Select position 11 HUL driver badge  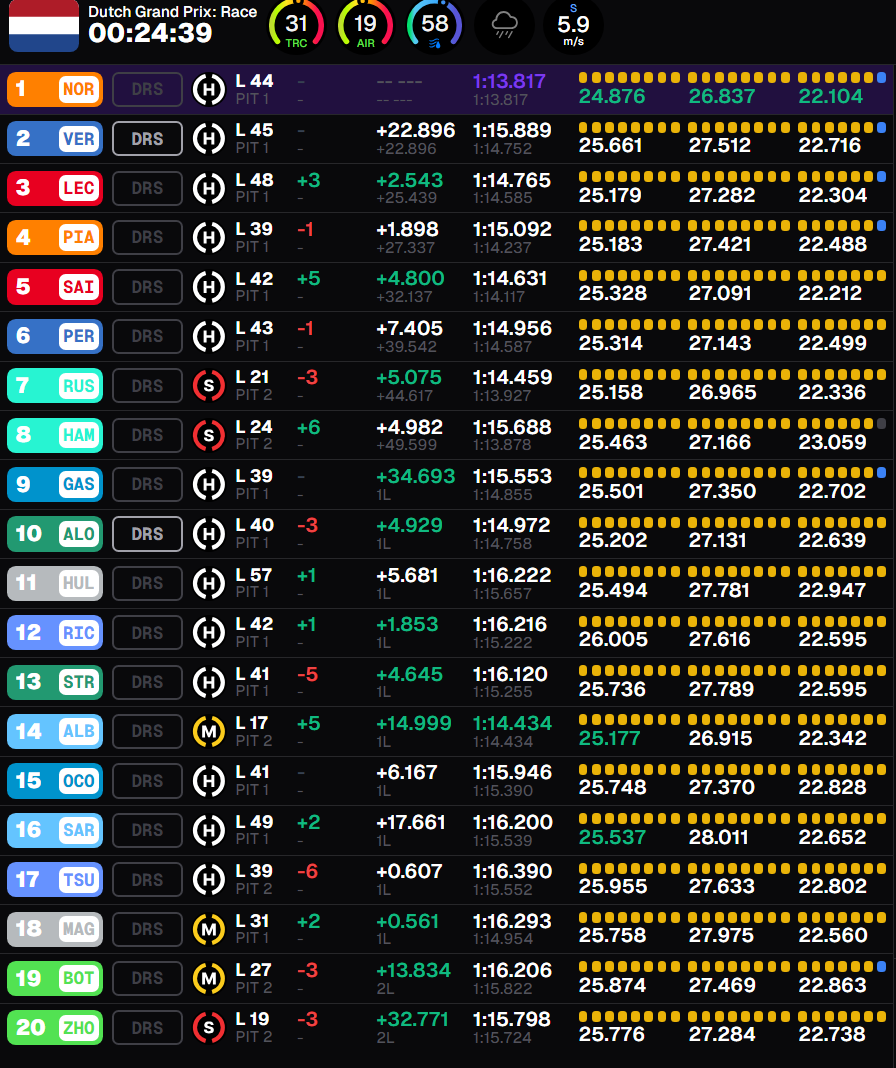coord(55,583)
